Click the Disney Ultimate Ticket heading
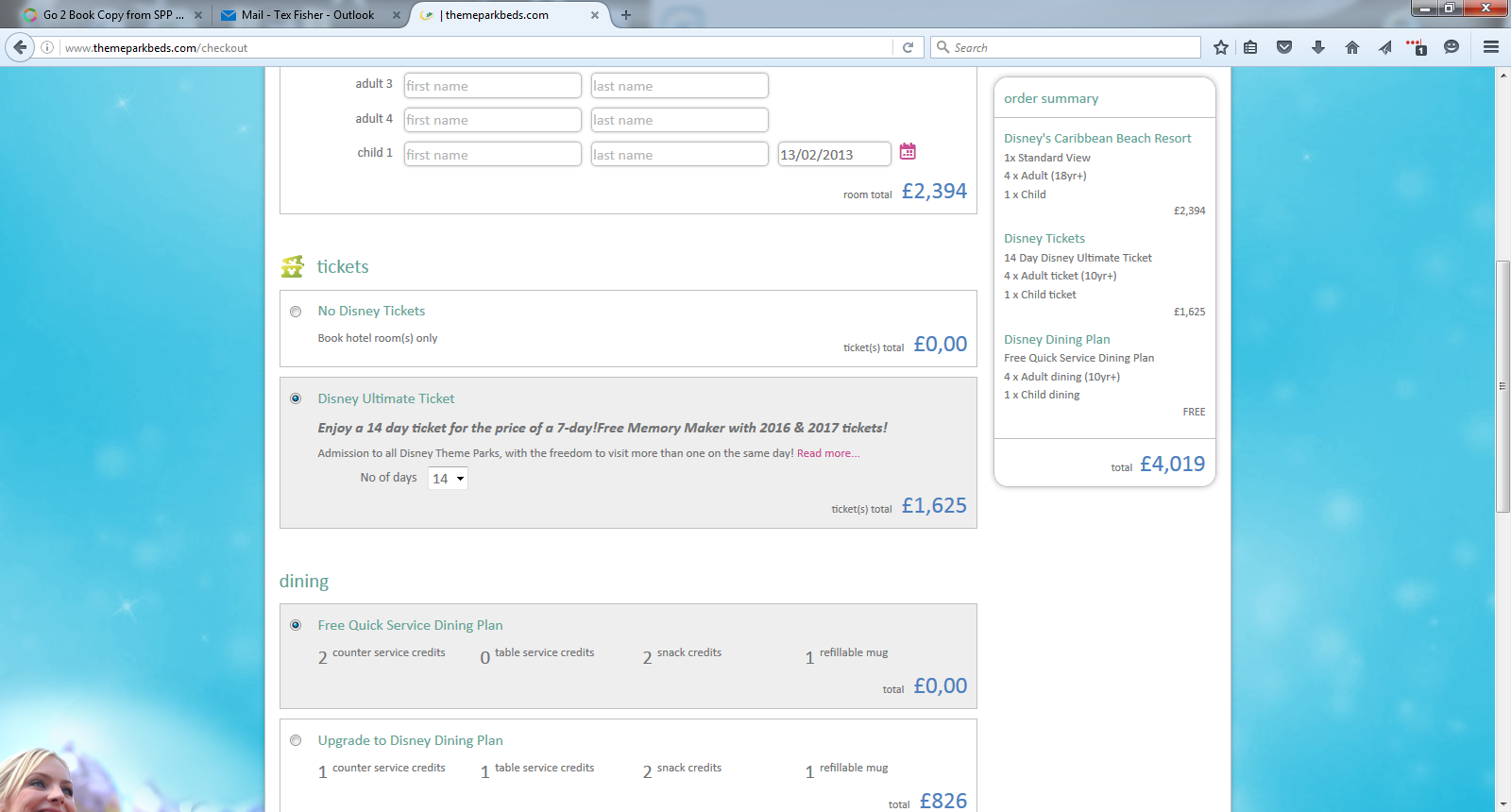 386,398
